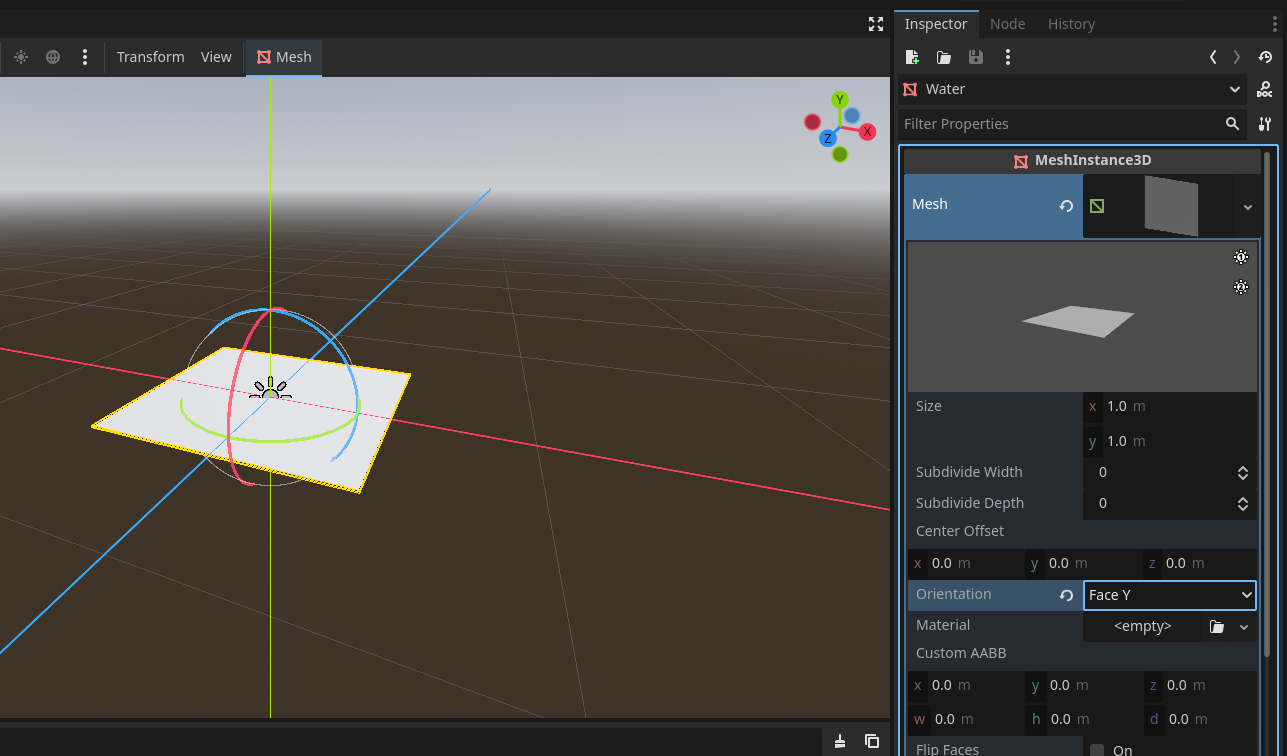Open the Water node selector dropdown
The width and height of the screenshot is (1287, 756).
[x=1072, y=89]
